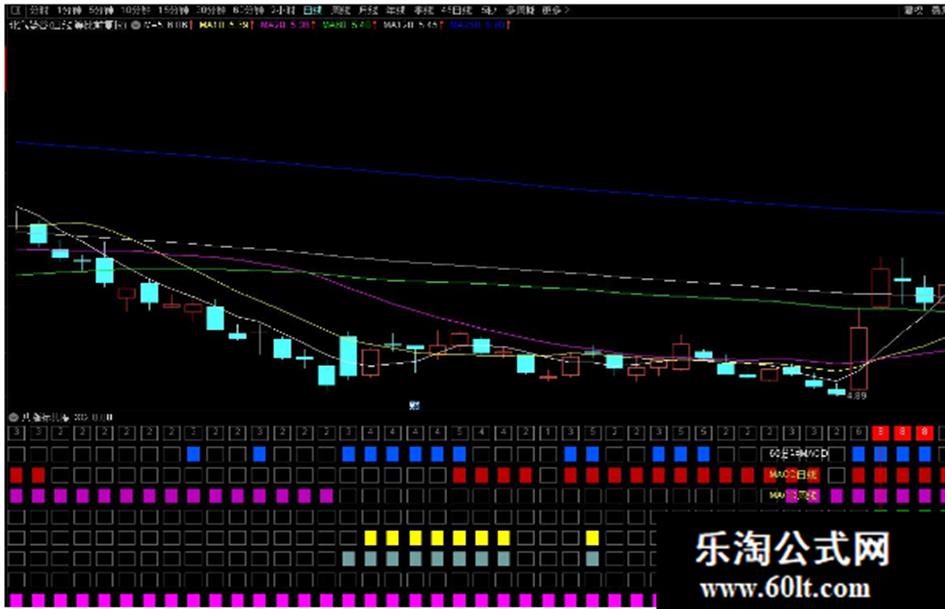Click the 4.89 low price label
945x609 pixels.
(x=856, y=396)
